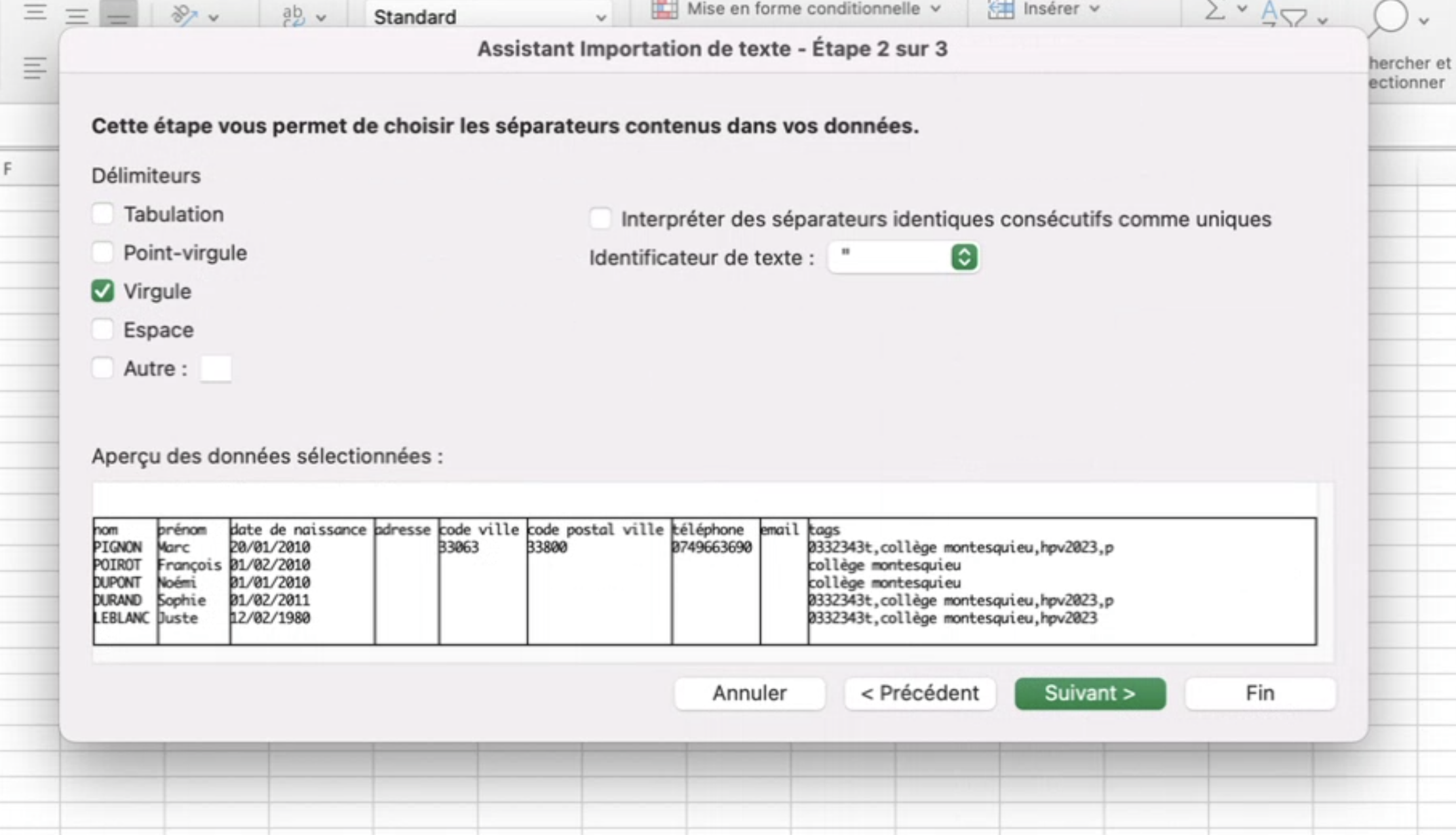Click the PIGNON cell in preview

118,547
